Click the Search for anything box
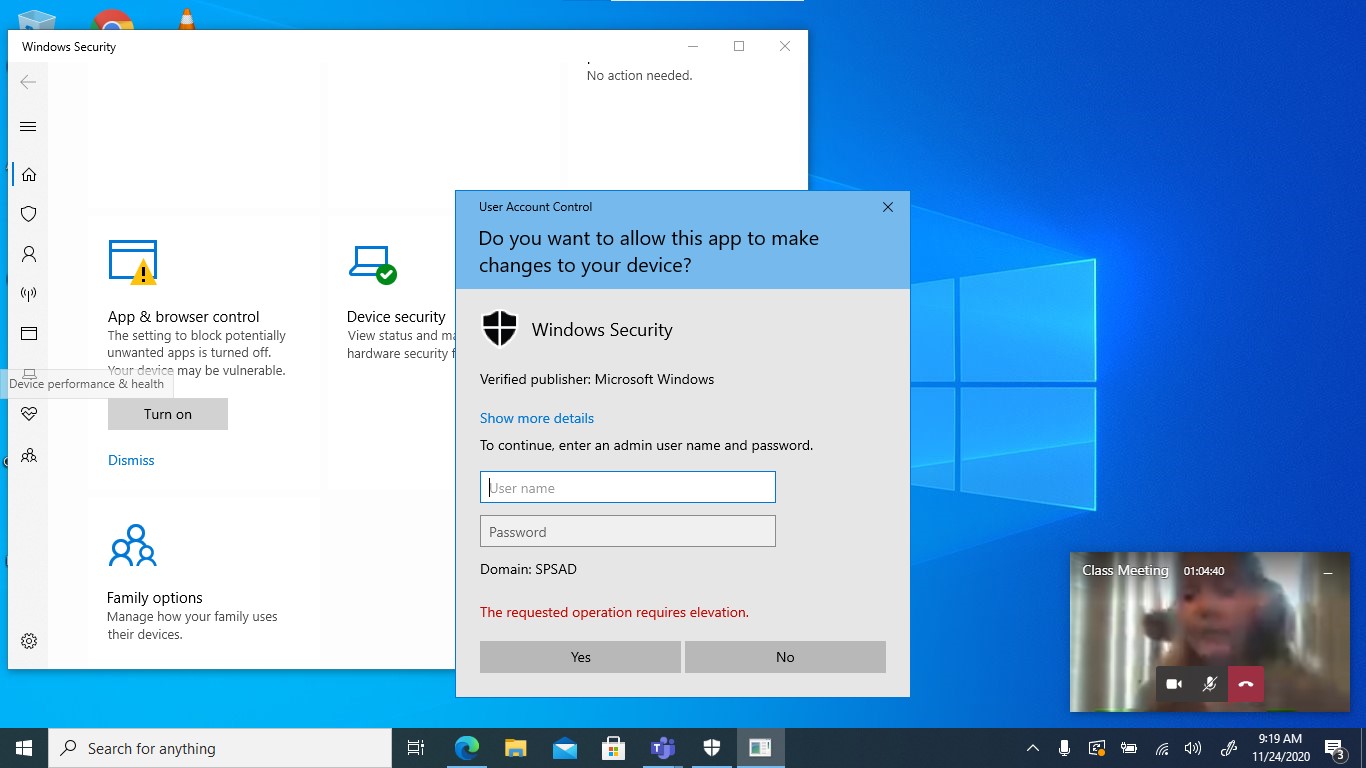This screenshot has width=1366, height=768. [220, 748]
